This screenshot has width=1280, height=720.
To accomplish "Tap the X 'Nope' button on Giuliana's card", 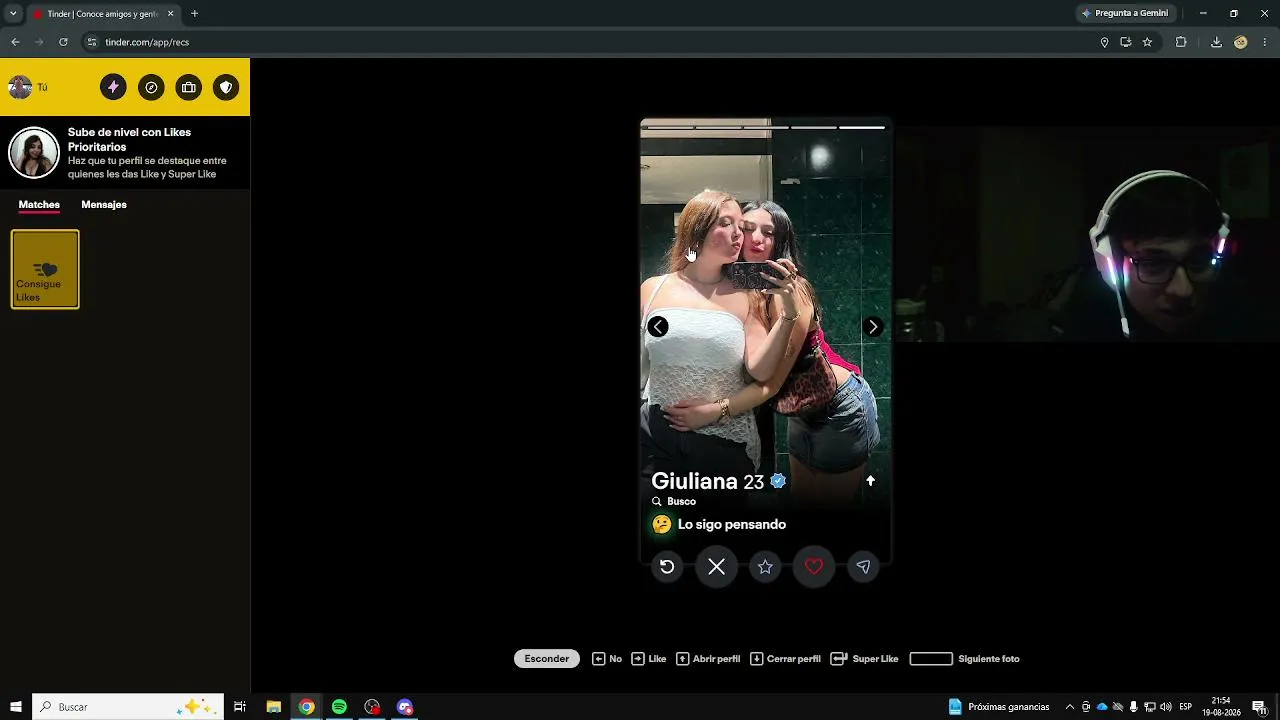I will [x=716, y=567].
